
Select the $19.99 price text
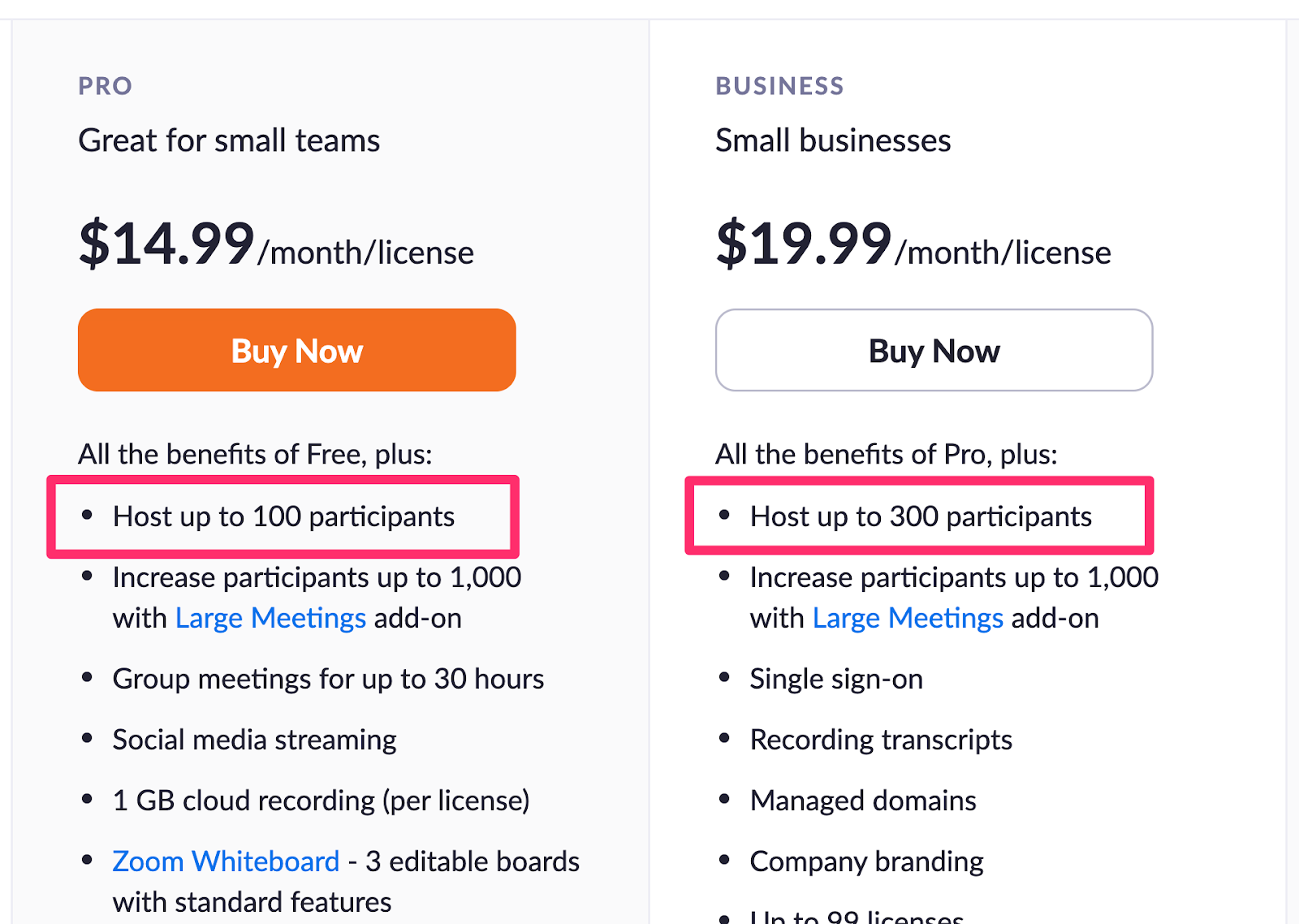click(x=804, y=244)
